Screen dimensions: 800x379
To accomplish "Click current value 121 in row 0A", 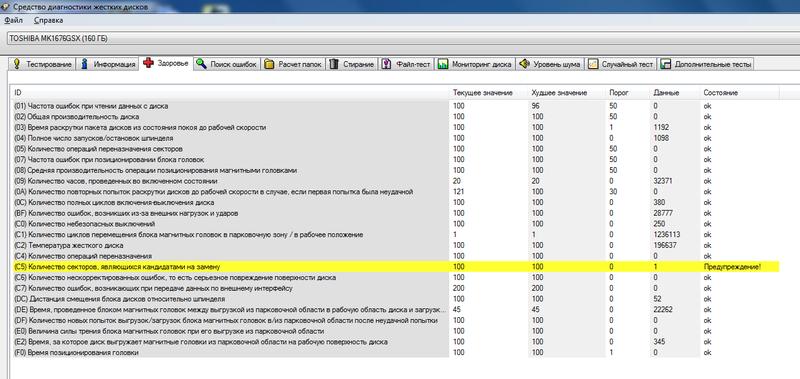I will point(458,192).
